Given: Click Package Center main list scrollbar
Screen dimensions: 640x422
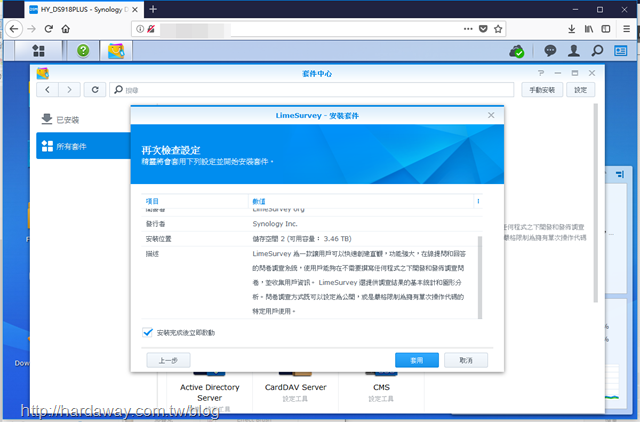Looking at the screenshot, I should [x=596, y=203].
